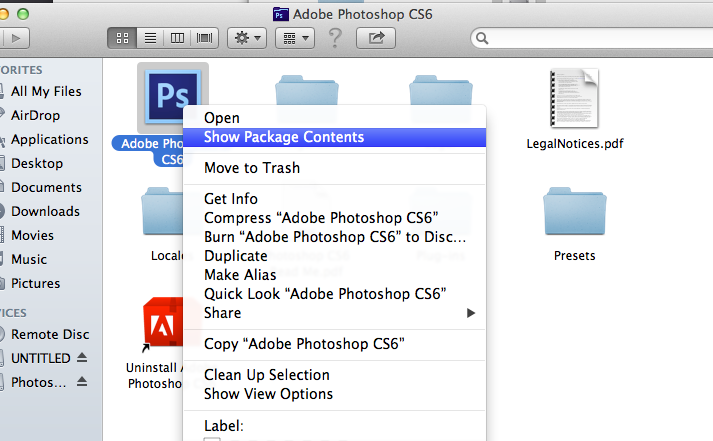The image size is (713, 441).
Task: Choose Show View Options
Action: [x=335, y=394]
